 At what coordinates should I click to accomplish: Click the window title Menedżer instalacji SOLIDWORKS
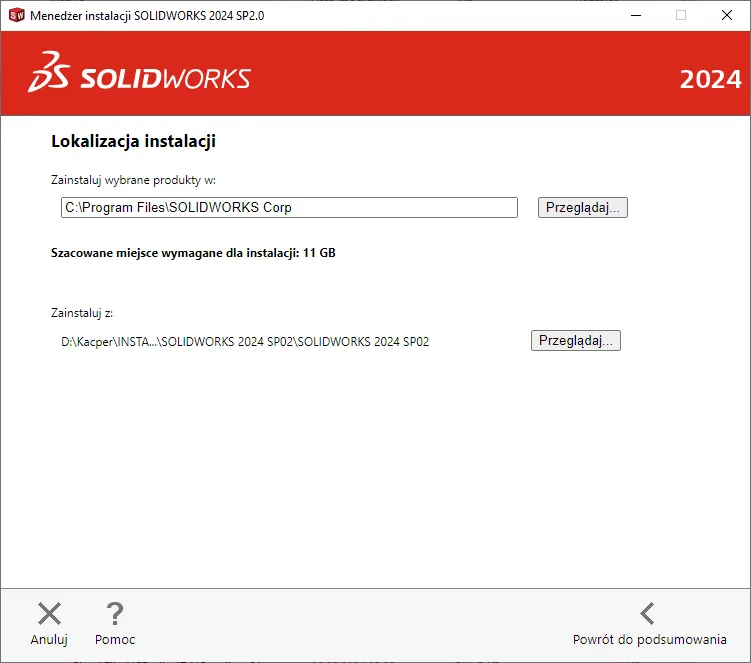[147, 16]
